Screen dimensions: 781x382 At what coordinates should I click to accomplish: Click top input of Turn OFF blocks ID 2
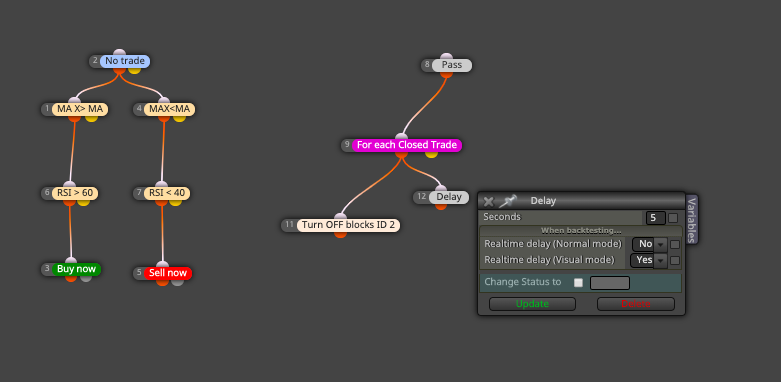click(x=340, y=217)
